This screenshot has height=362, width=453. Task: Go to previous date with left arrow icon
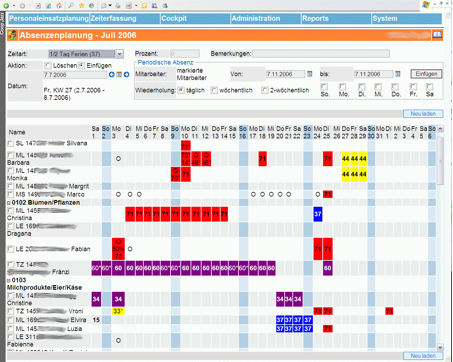tap(112, 75)
